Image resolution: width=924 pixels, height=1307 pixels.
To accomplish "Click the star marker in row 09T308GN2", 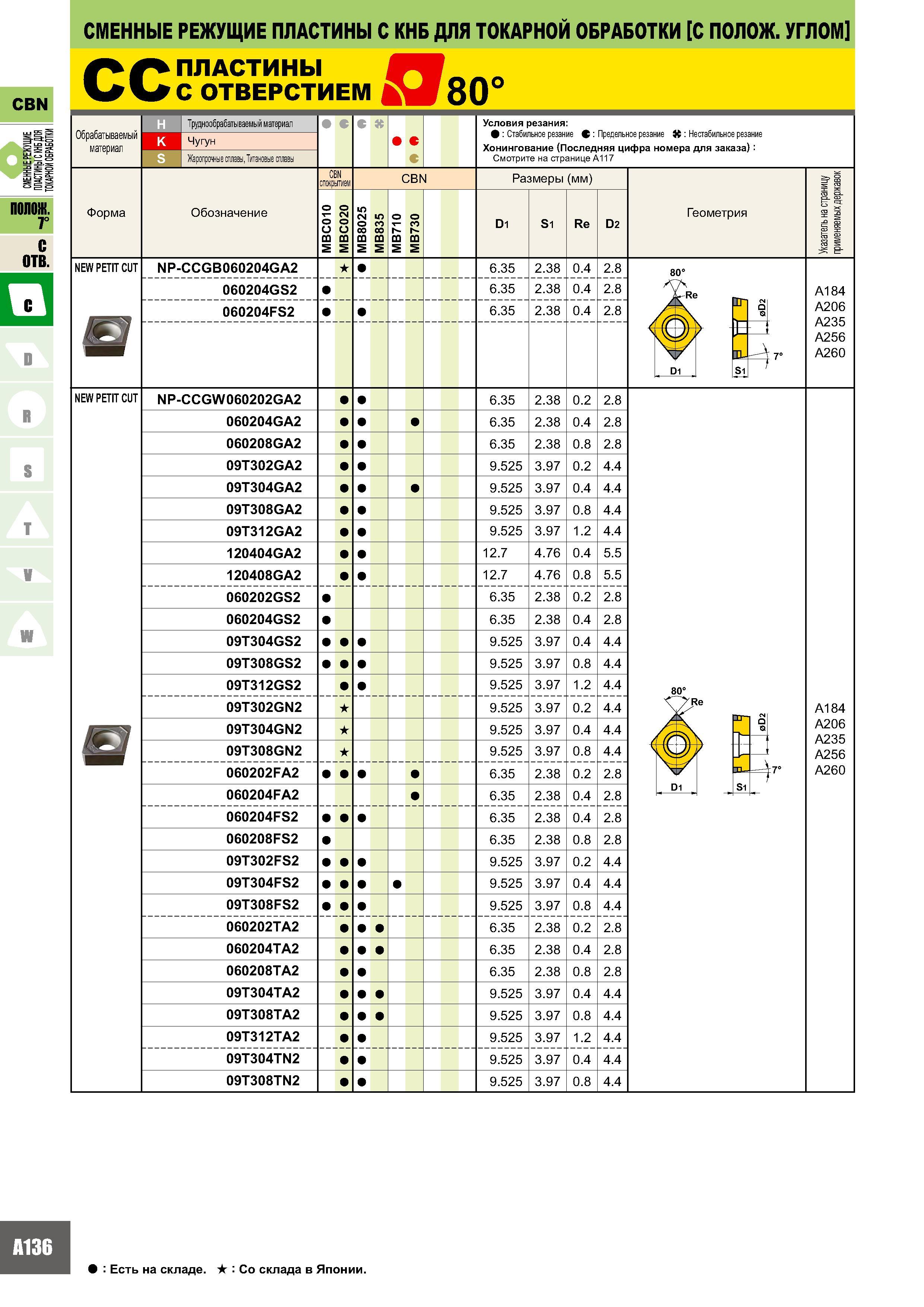I will (x=344, y=752).
